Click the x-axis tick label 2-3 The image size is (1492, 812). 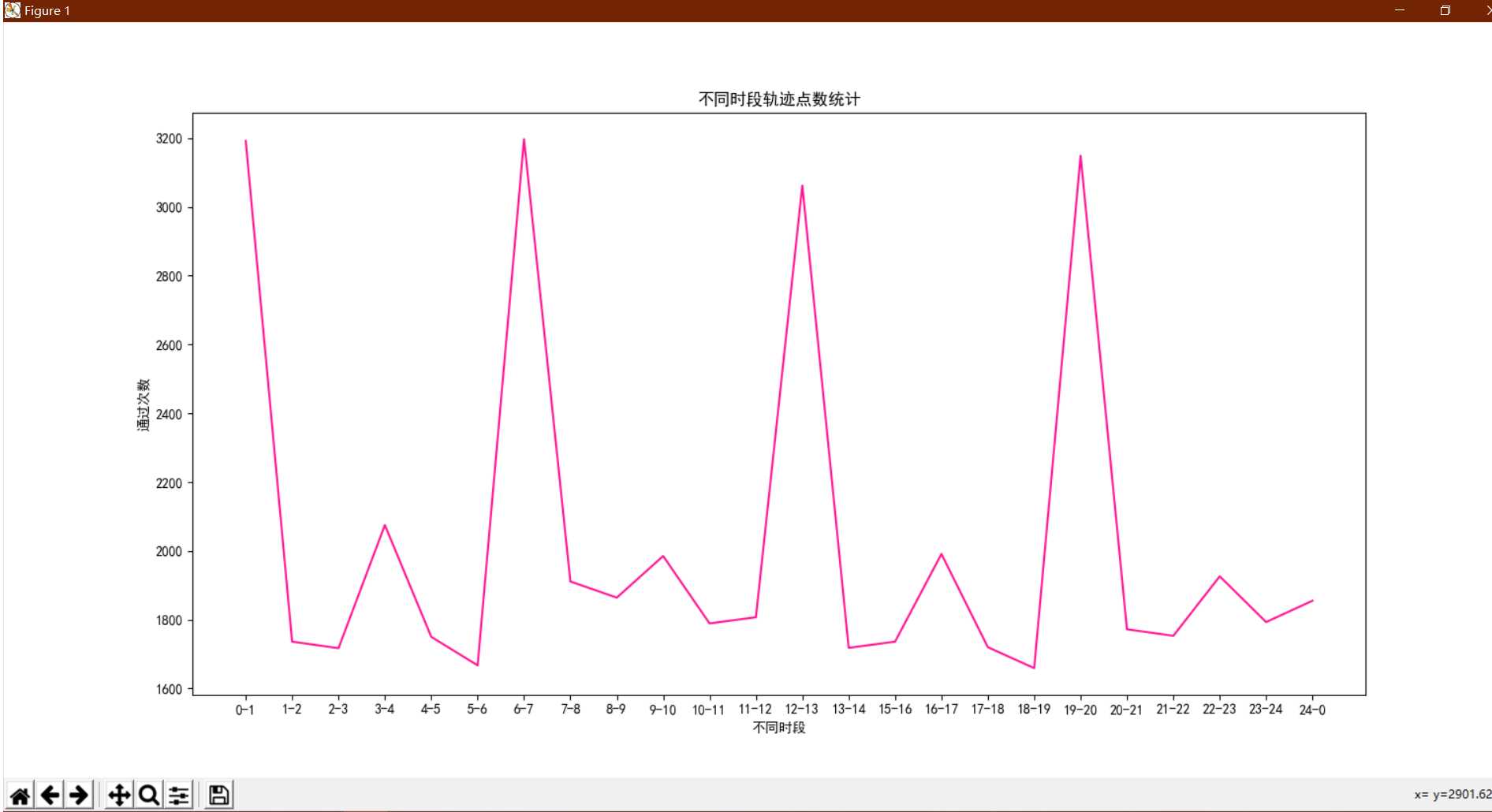point(338,709)
